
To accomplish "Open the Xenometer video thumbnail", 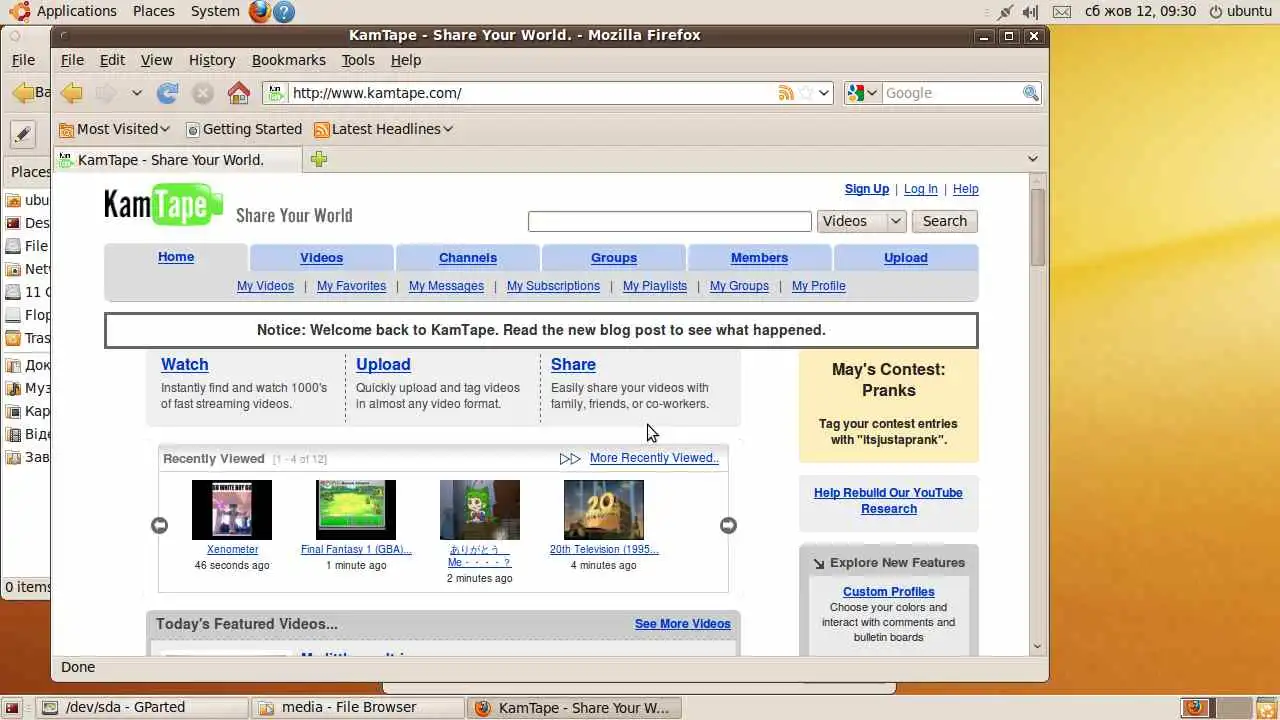I will click(232, 510).
